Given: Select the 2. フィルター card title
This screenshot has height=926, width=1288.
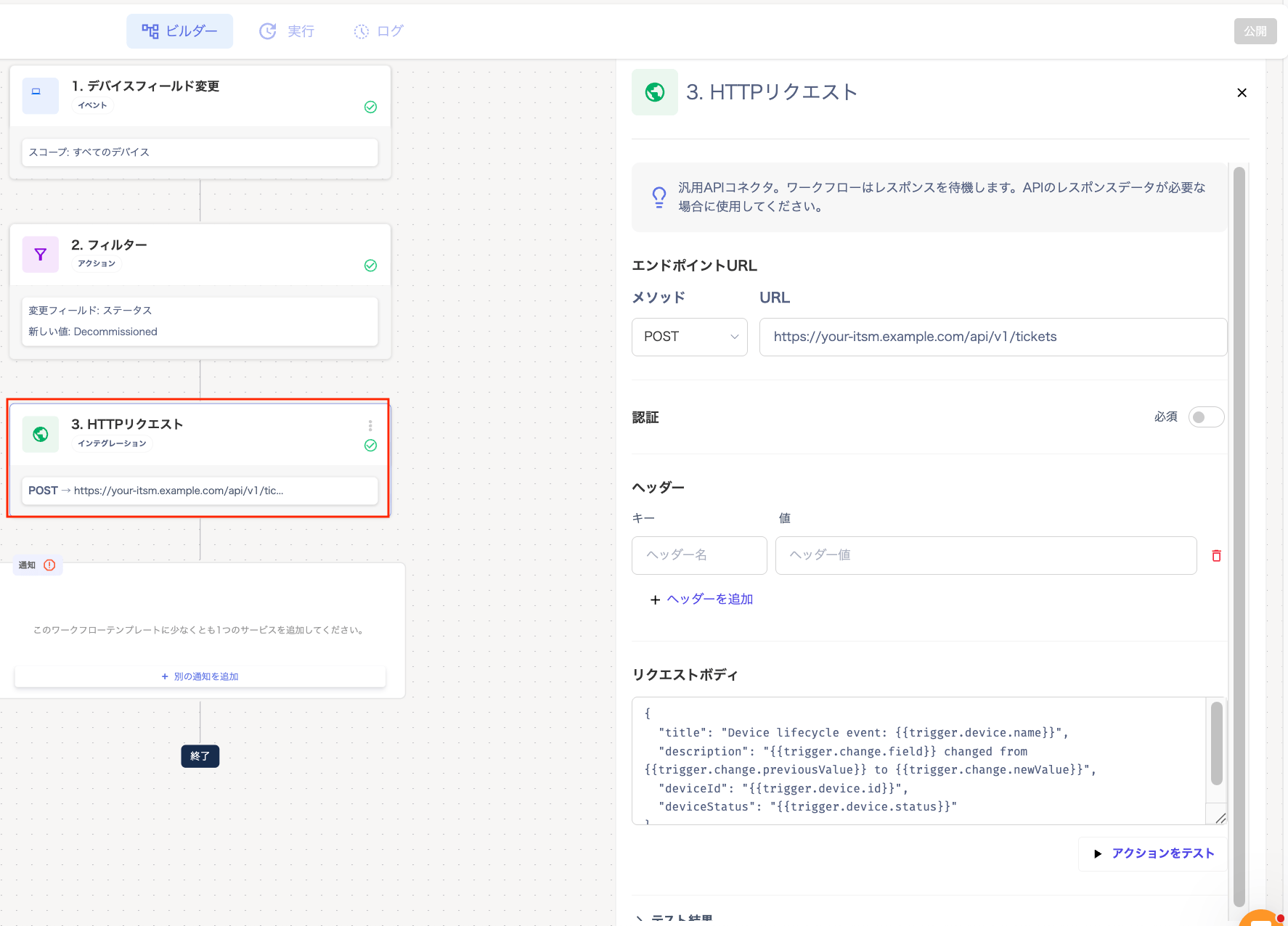Looking at the screenshot, I should (x=109, y=245).
